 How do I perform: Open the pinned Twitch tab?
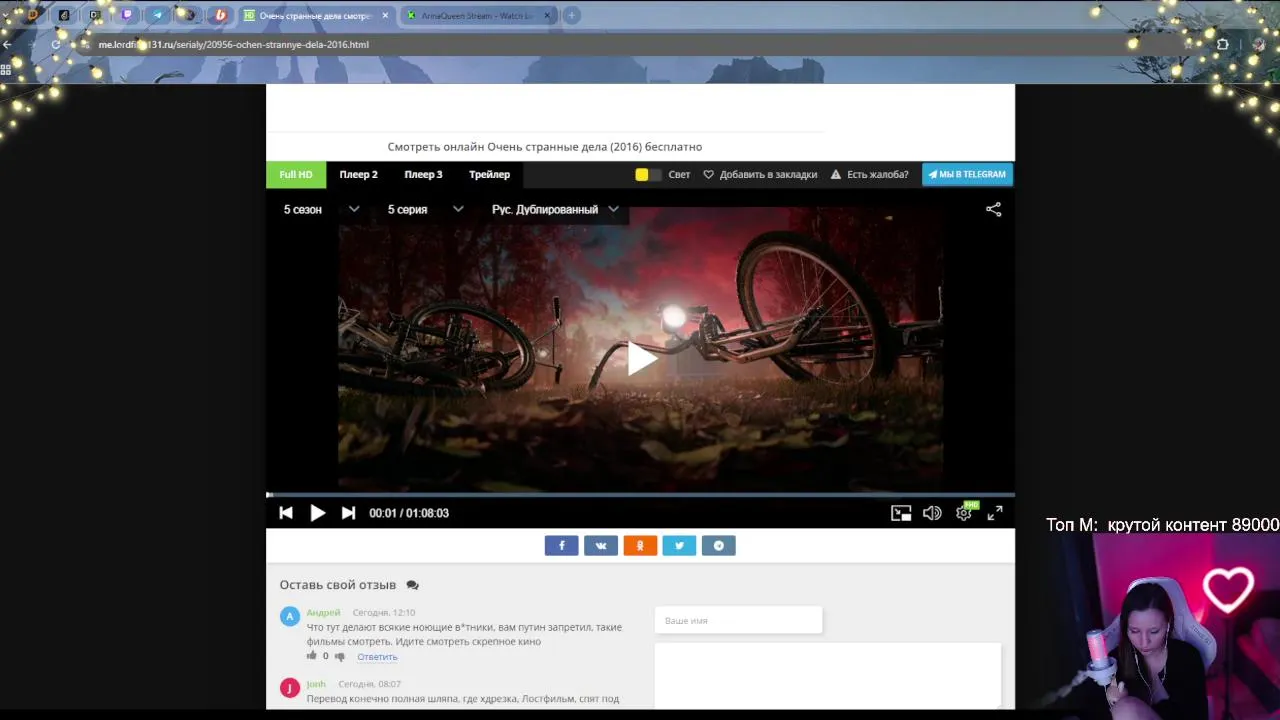pos(127,15)
